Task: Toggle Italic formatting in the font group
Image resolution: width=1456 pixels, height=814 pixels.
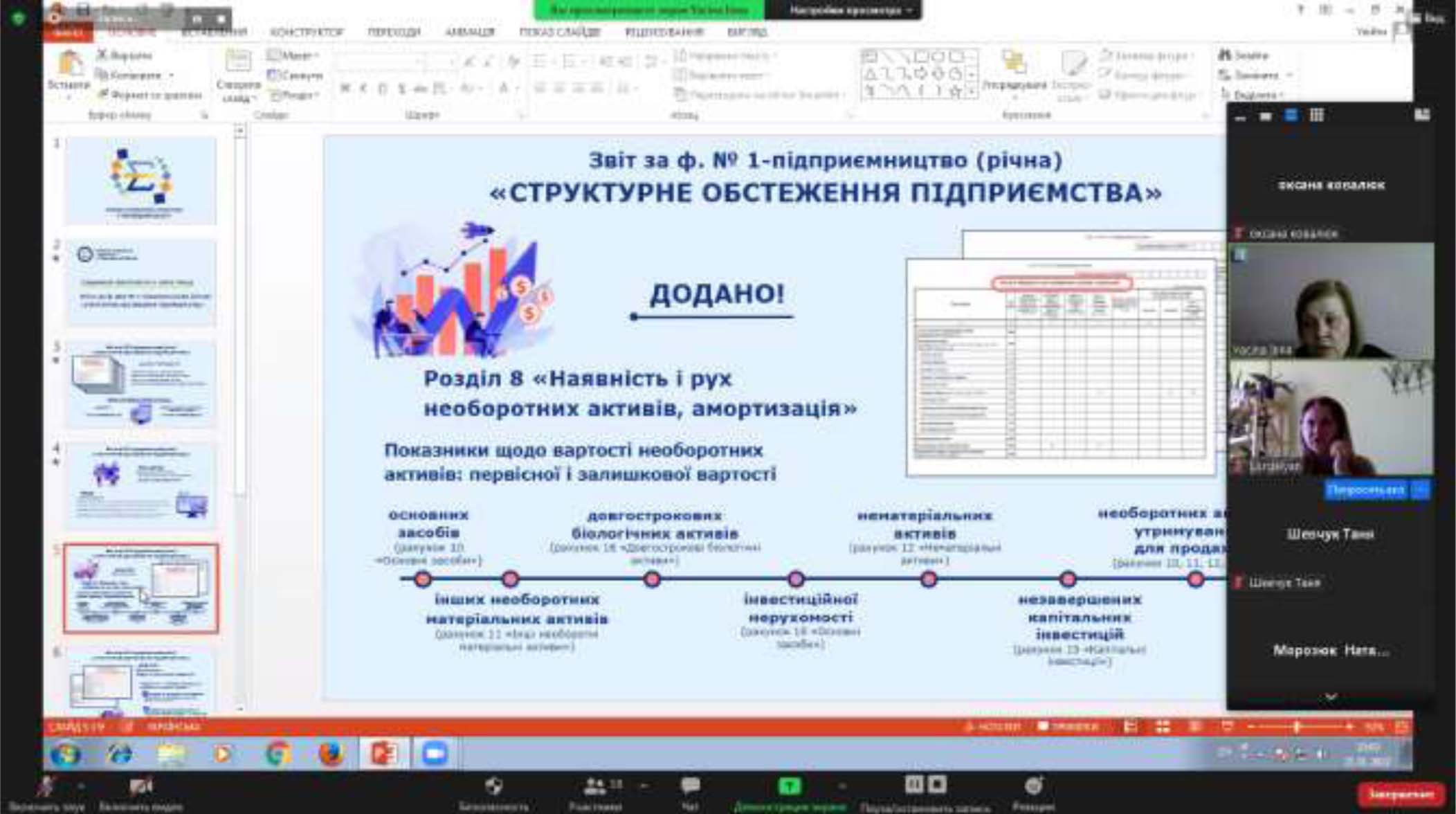Action: 363,88
